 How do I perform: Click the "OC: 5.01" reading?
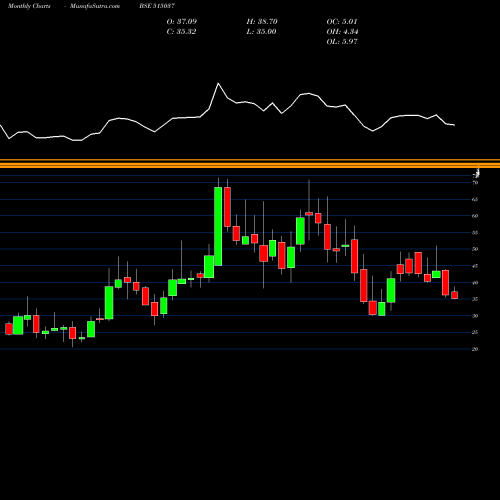[342, 21]
